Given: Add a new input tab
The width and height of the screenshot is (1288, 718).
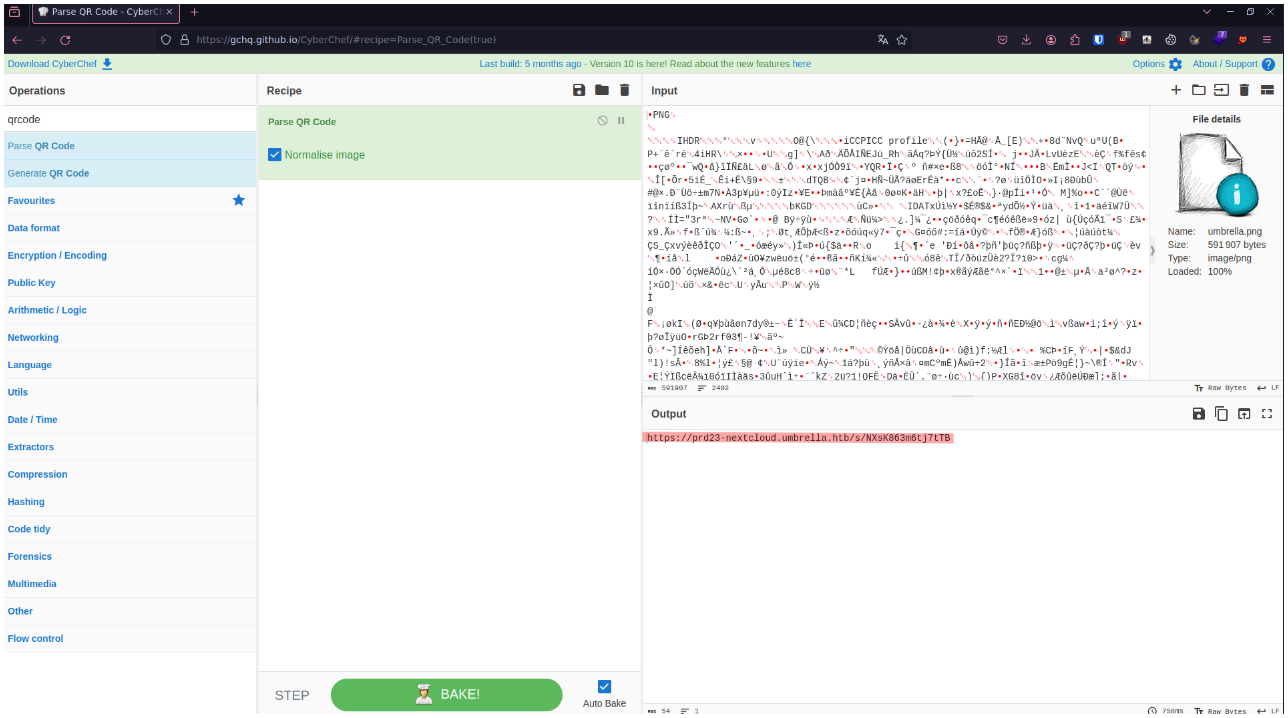Looking at the screenshot, I should pos(1176,90).
